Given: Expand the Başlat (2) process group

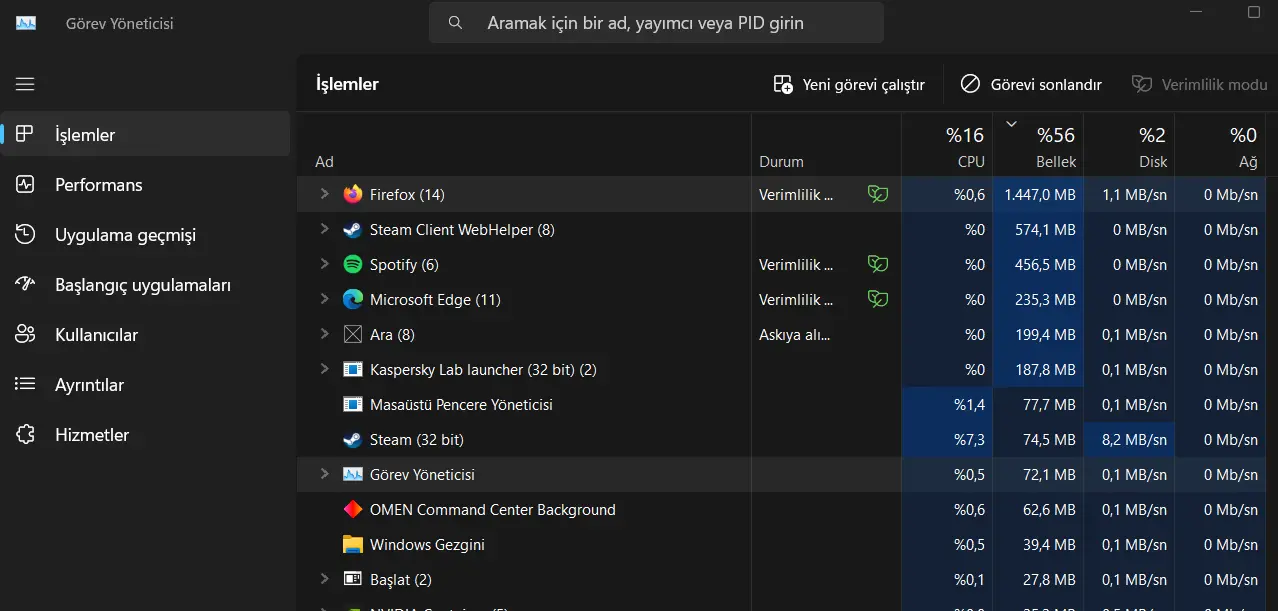Looking at the screenshot, I should click(x=324, y=579).
